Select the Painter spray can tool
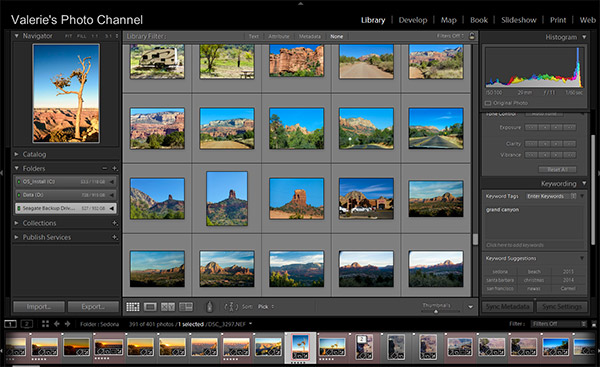The image size is (600, 367). [x=209, y=307]
